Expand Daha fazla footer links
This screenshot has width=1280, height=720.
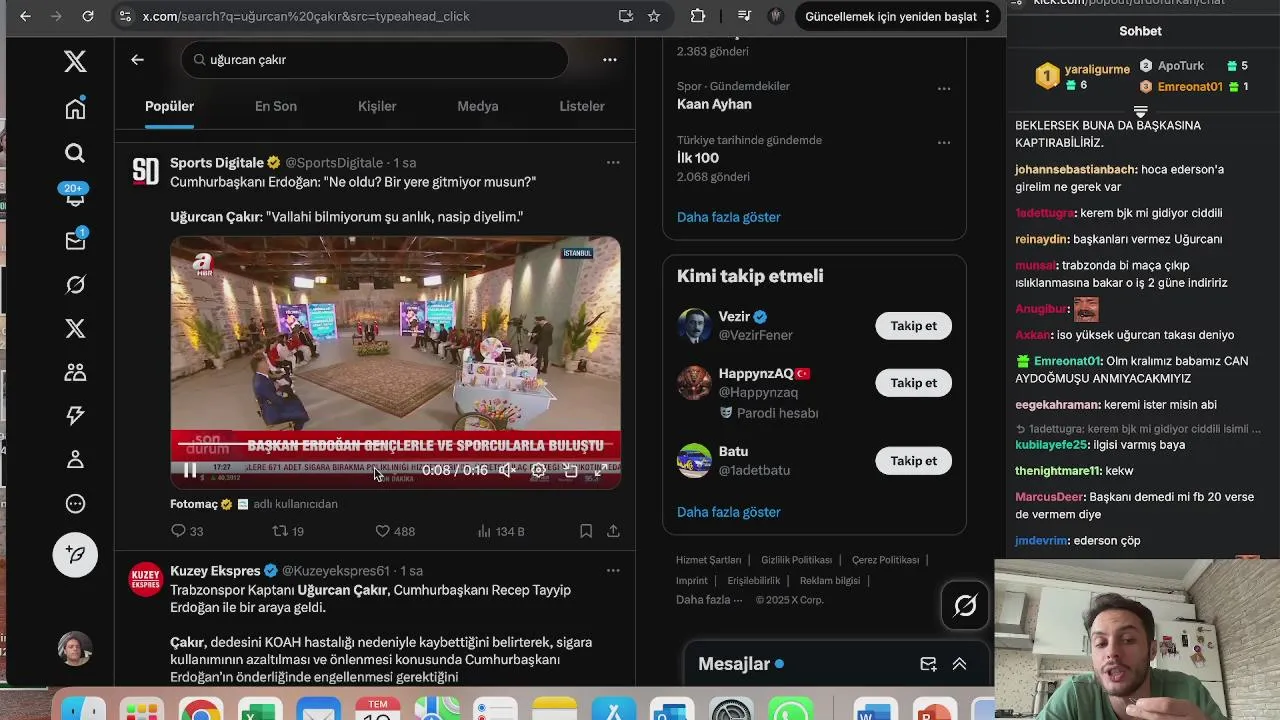(709, 600)
